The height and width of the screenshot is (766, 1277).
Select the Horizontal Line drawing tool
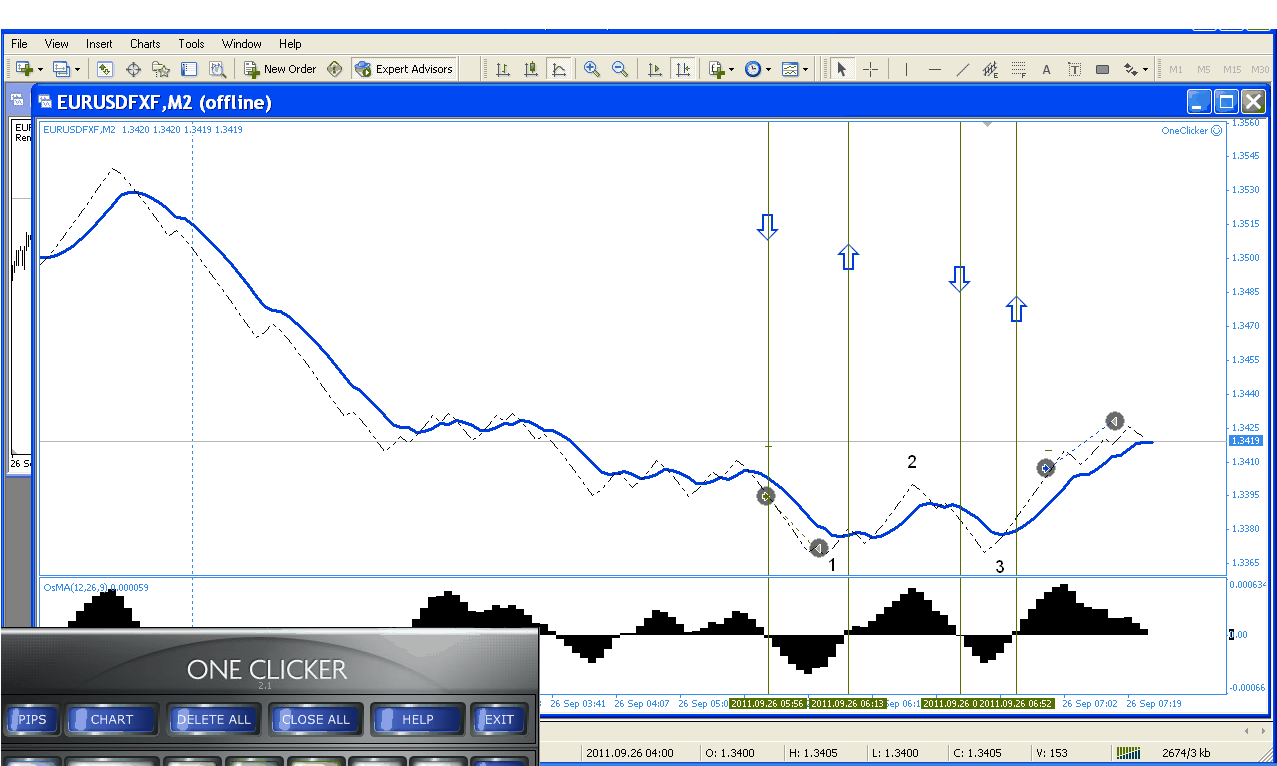[934, 69]
